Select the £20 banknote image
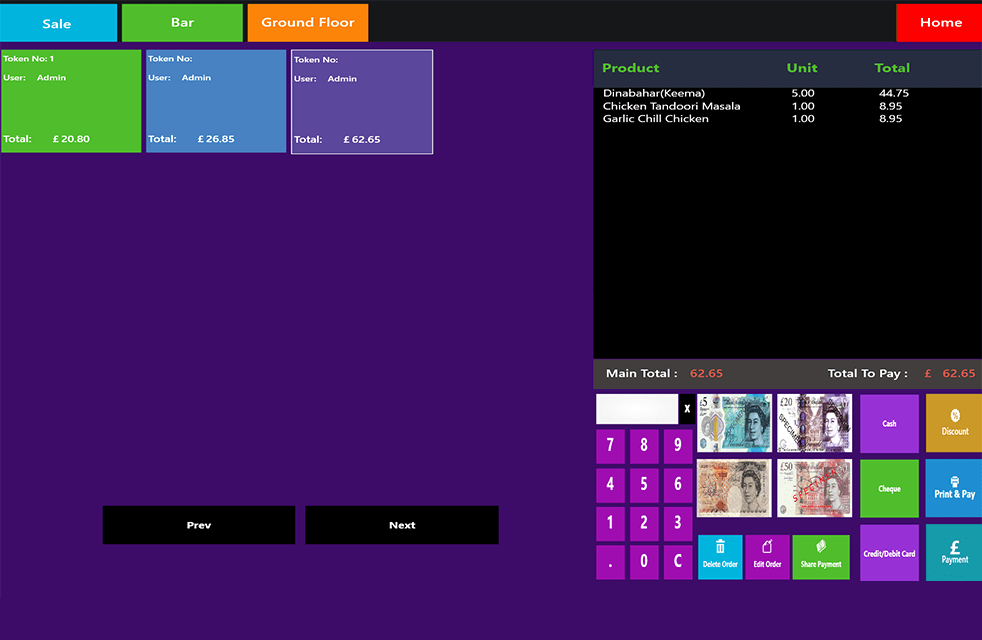Viewport: 982px width, 640px height. point(815,423)
